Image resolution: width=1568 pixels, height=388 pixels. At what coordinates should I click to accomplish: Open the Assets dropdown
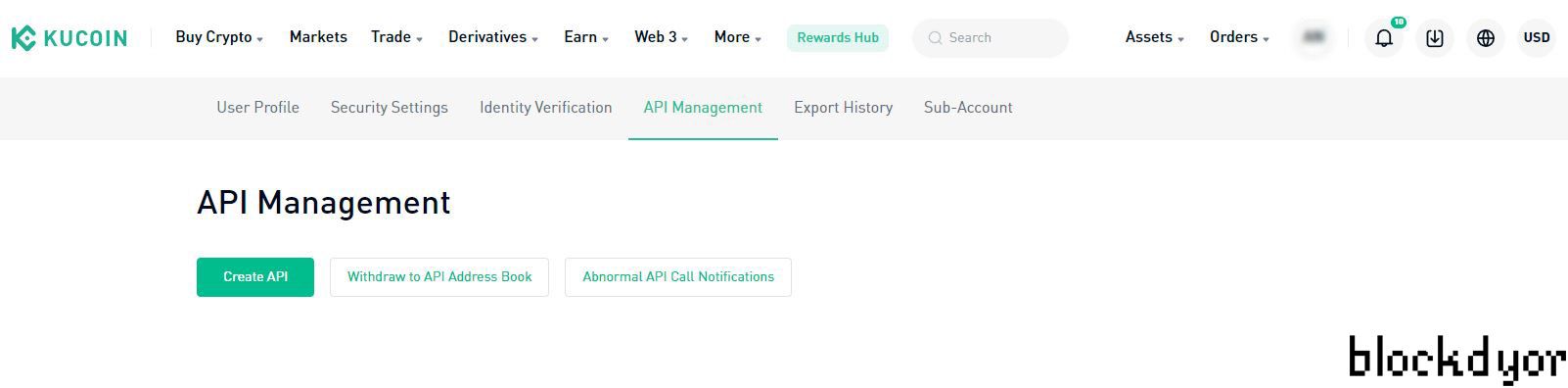tap(1155, 37)
